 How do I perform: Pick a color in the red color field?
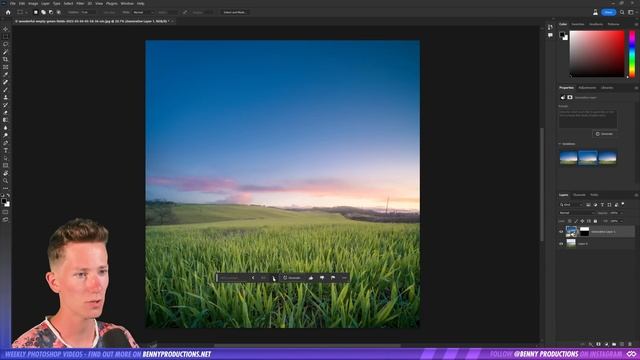click(x=597, y=54)
